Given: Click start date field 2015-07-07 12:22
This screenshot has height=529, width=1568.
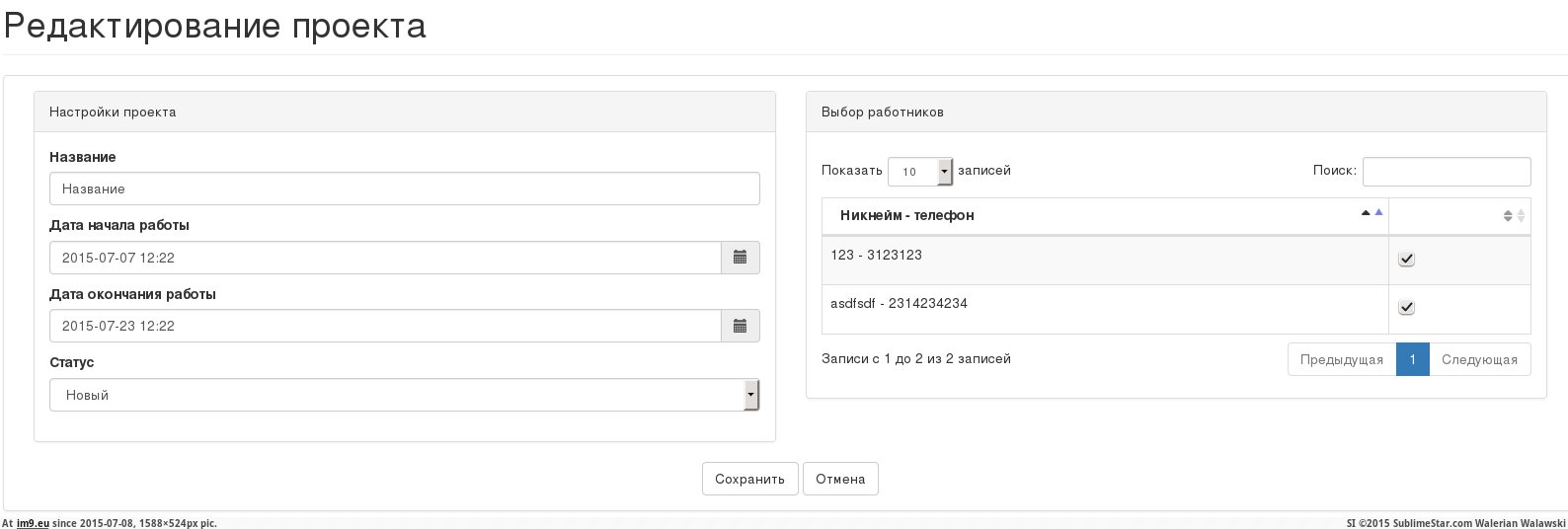Looking at the screenshot, I should pos(385,258).
